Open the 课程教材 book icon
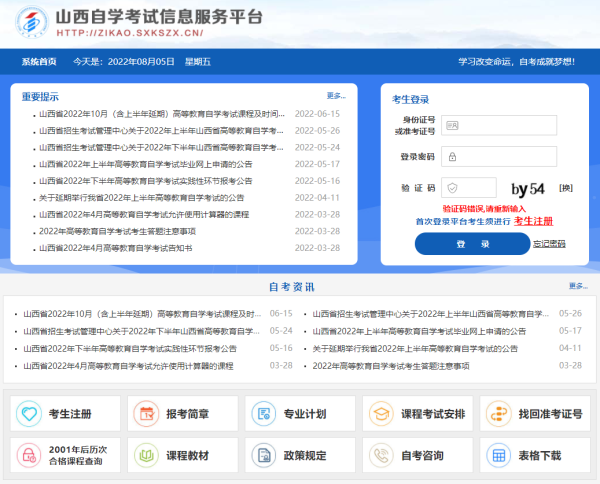The width and height of the screenshot is (600, 484). (146, 455)
